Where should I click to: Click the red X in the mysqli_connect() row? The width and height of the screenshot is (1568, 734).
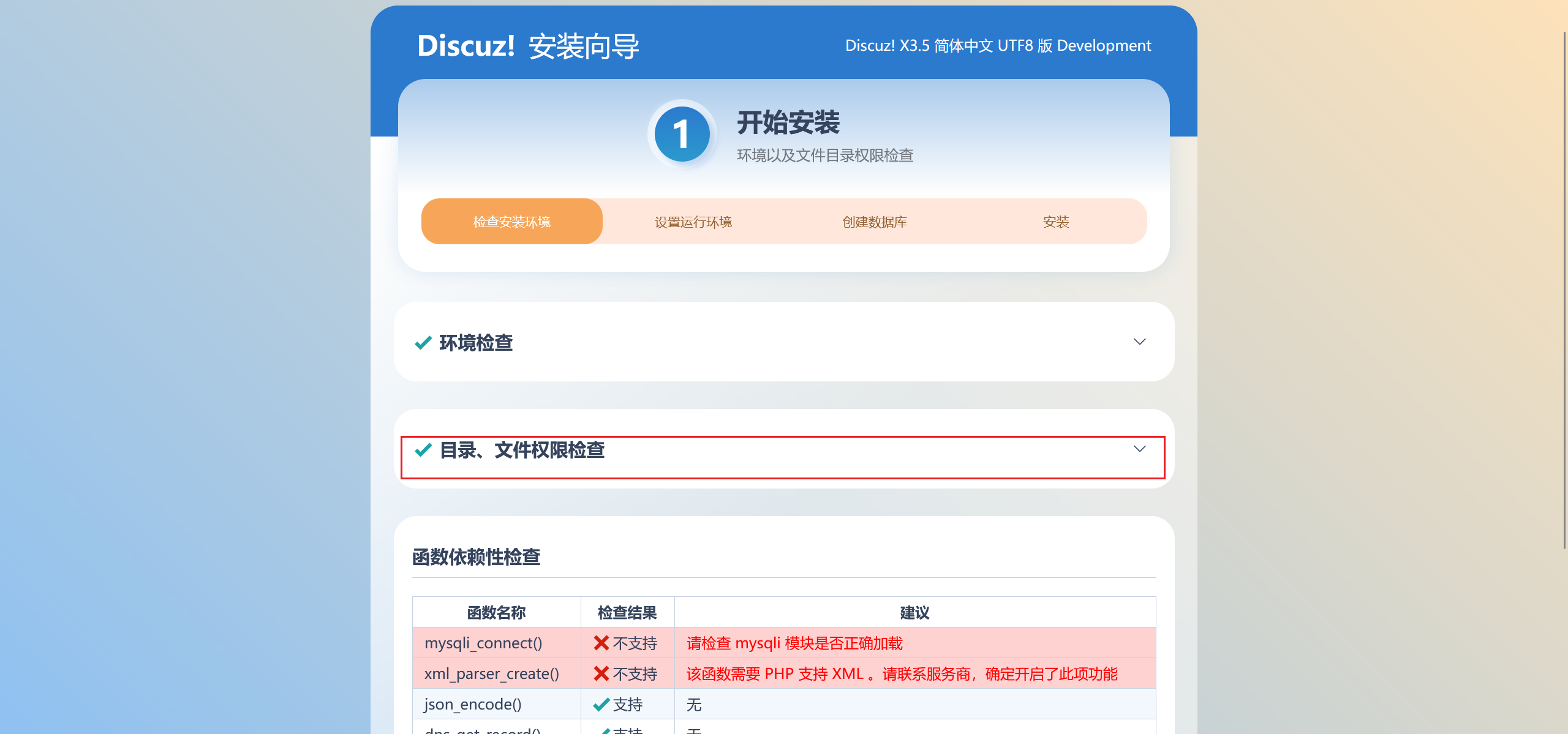coord(601,643)
